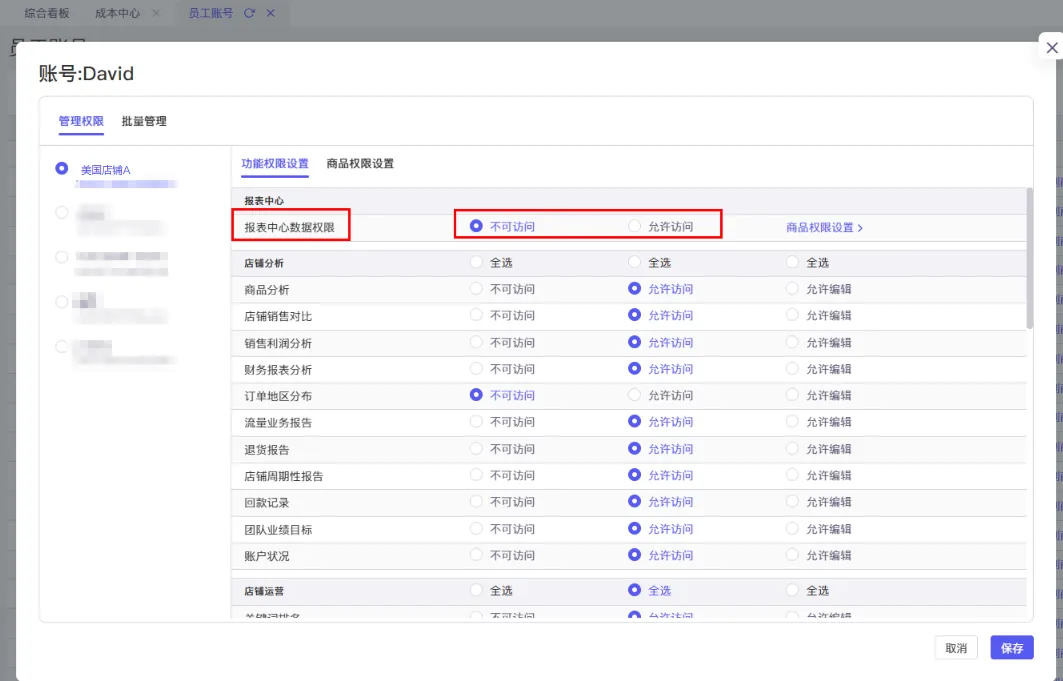Select 功能权限设置 tab
This screenshot has height=681, width=1063.
pos(275,164)
